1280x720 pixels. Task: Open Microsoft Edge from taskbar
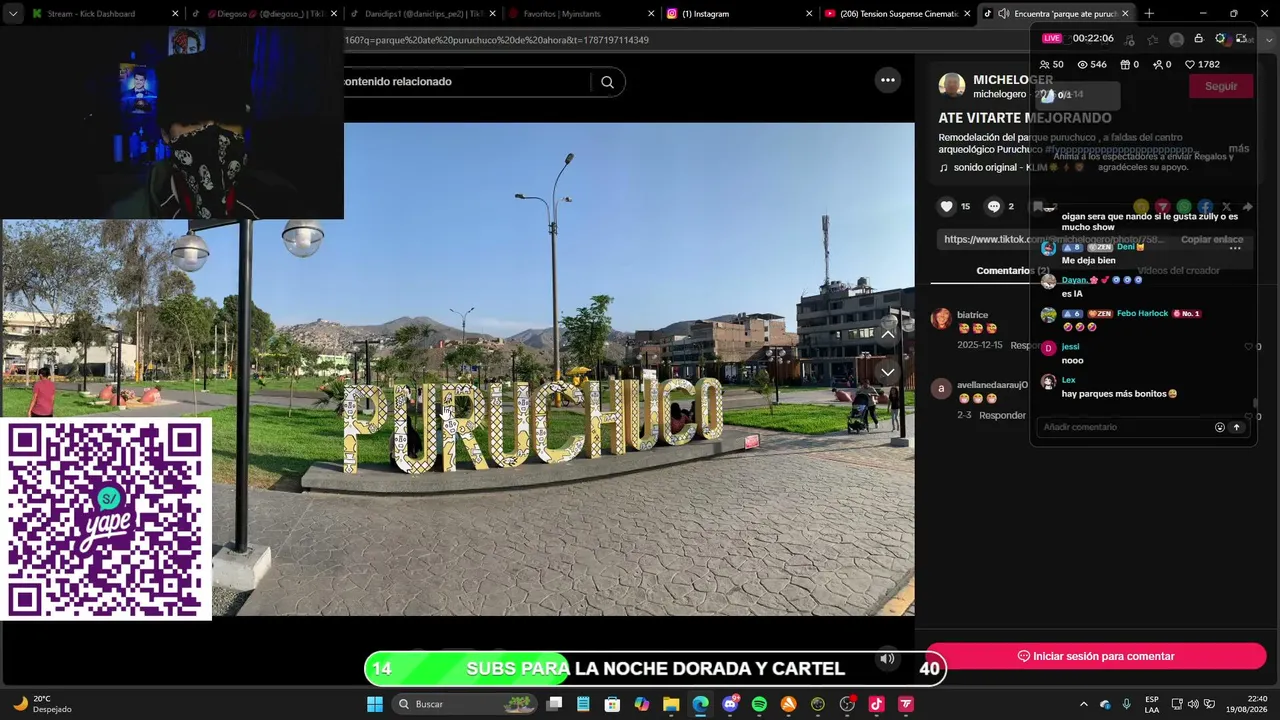(x=700, y=704)
